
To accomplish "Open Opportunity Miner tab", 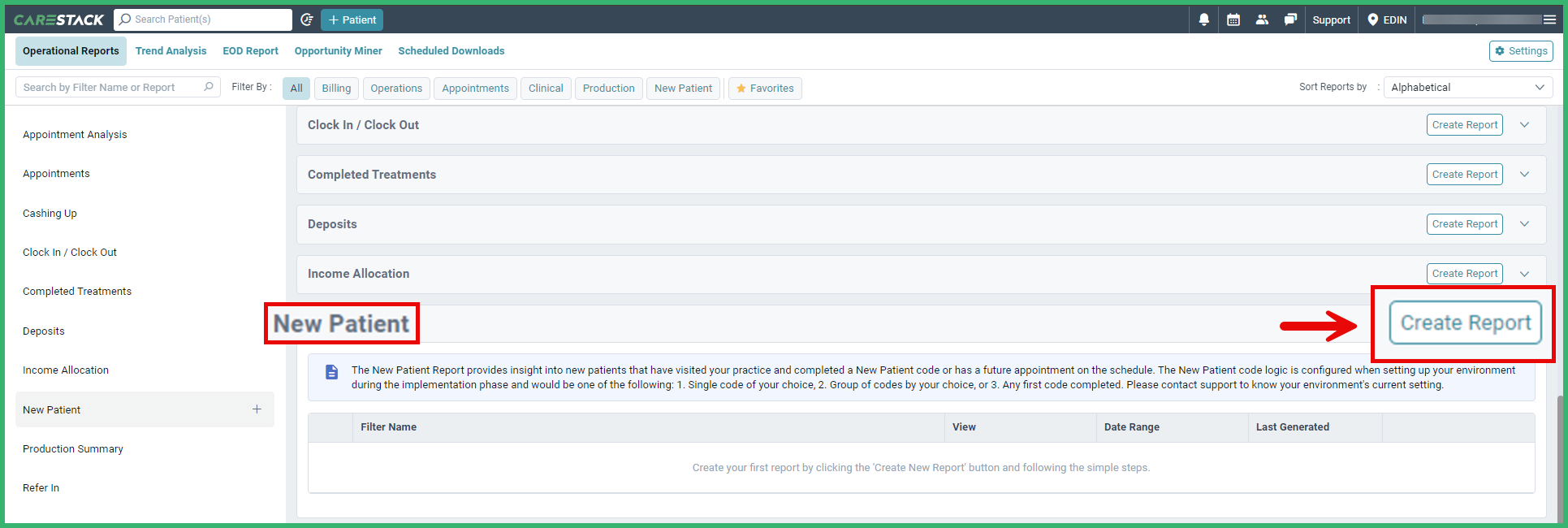I will coord(338,51).
